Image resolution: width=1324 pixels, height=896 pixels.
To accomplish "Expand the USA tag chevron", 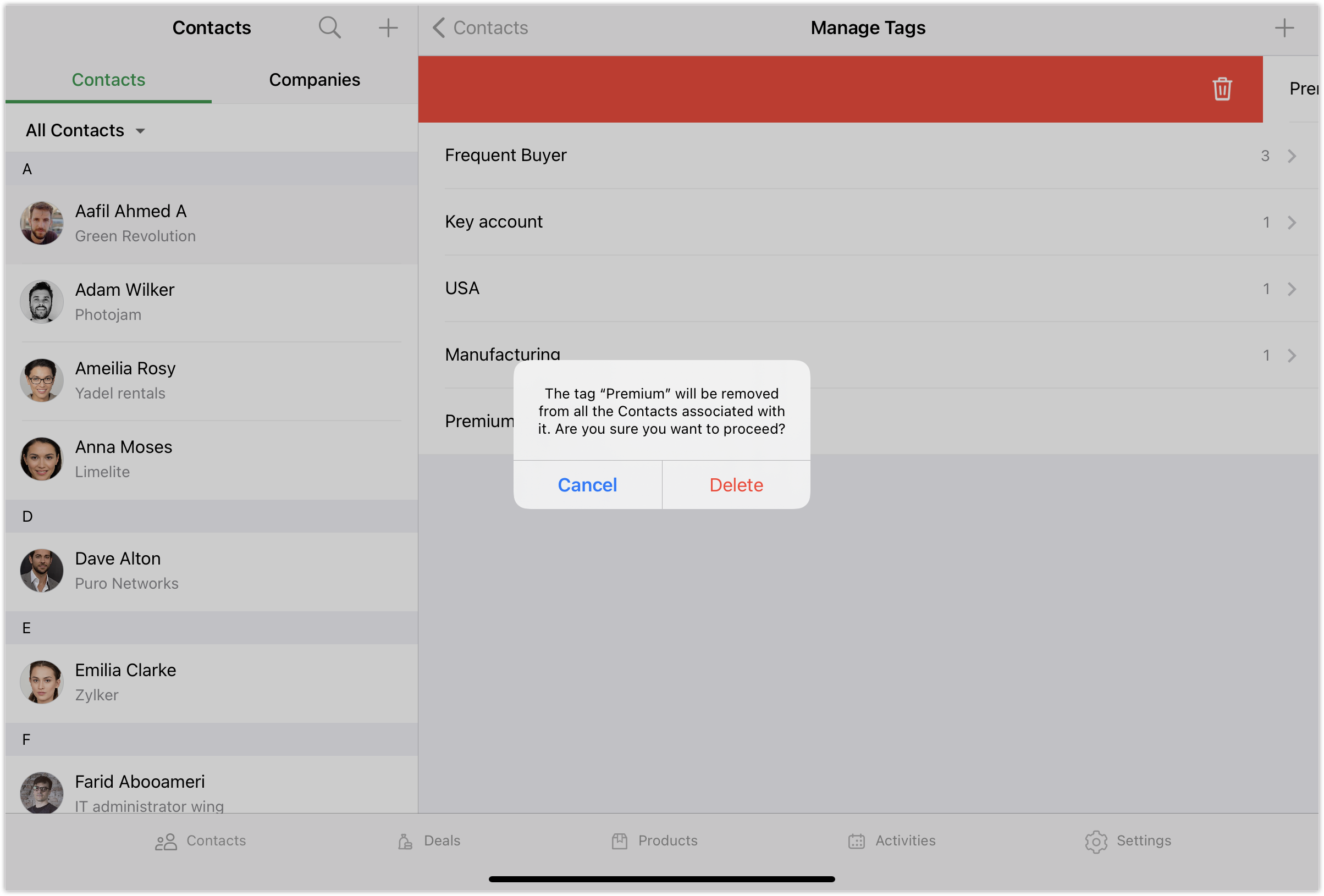I will click(x=1292, y=289).
